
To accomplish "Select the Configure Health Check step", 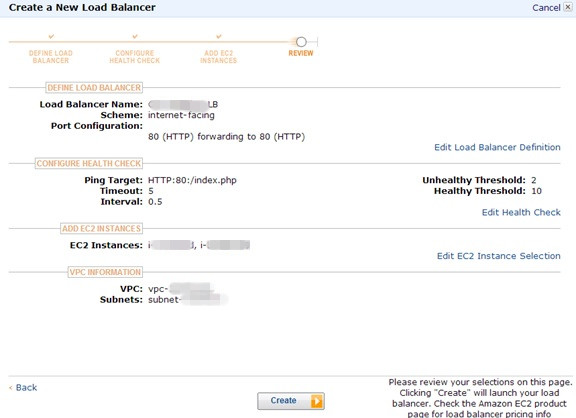I will click(x=134, y=57).
